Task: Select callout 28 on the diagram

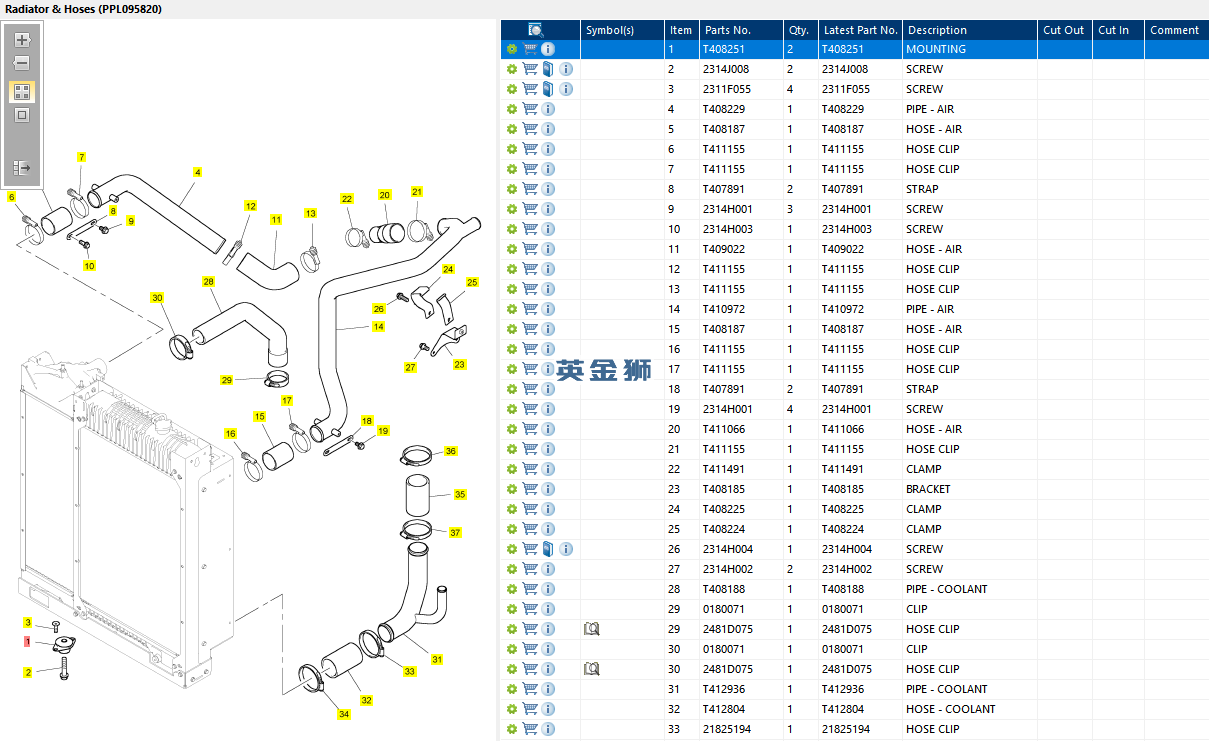Action: tap(208, 282)
